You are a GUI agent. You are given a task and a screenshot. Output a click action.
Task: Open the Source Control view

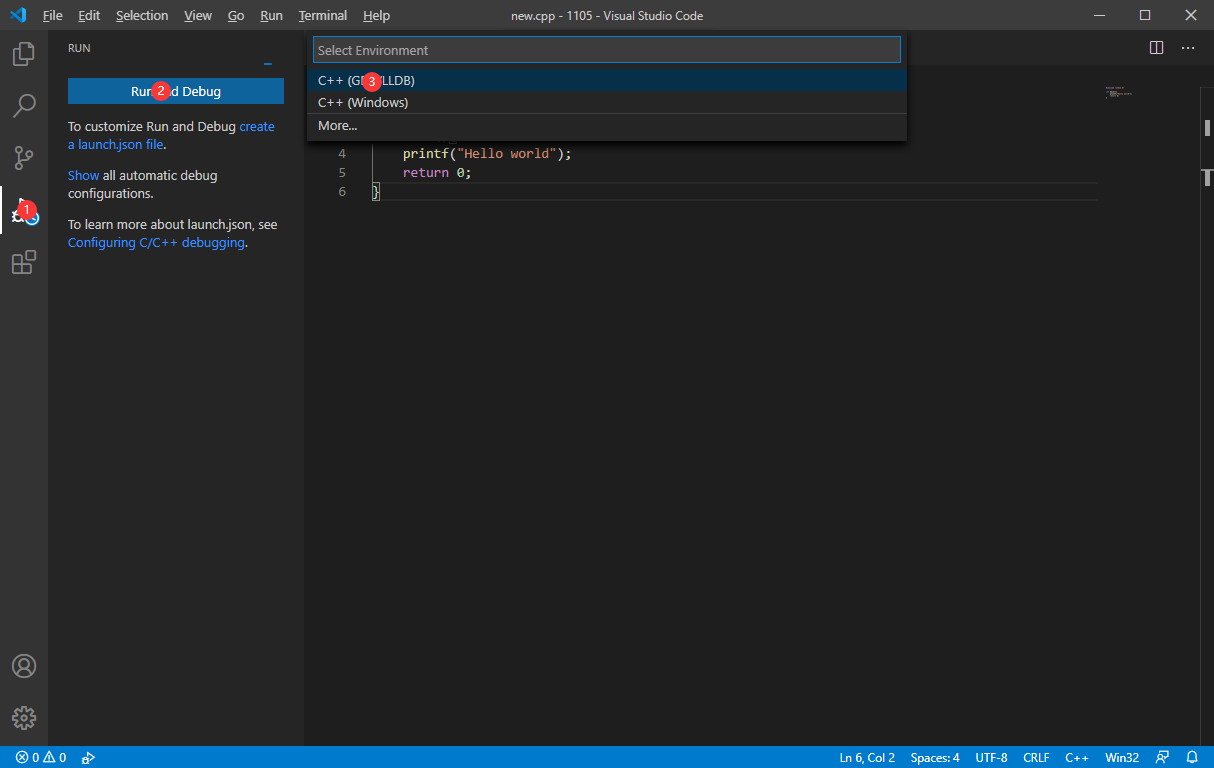(x=24, y=158)
